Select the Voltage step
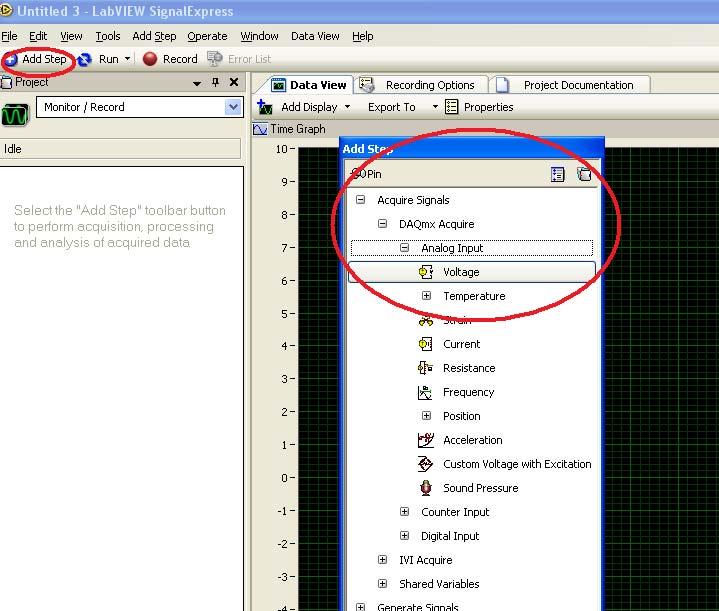Viewport: 719px width, 611px height. click(471, 272)
